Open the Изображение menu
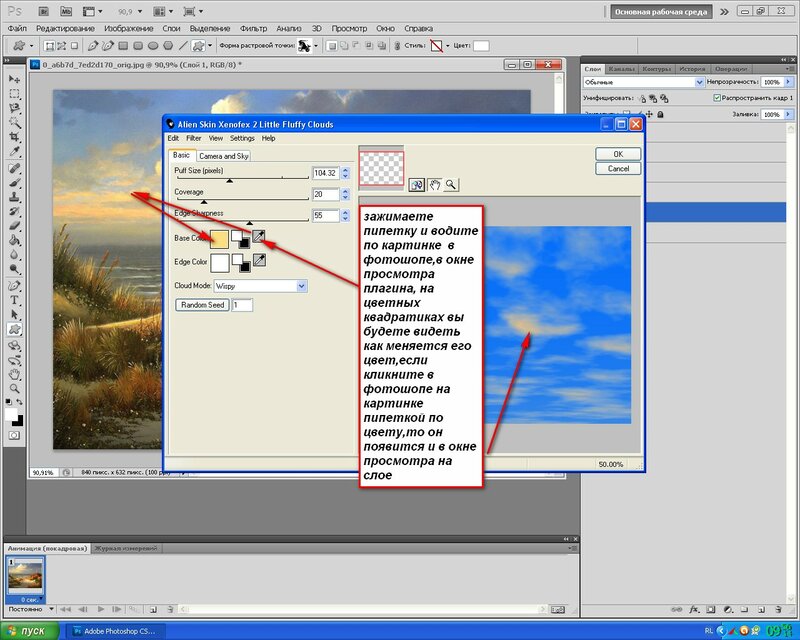The height and width of the screenshot is (640, 800). [x=129, y=29]
